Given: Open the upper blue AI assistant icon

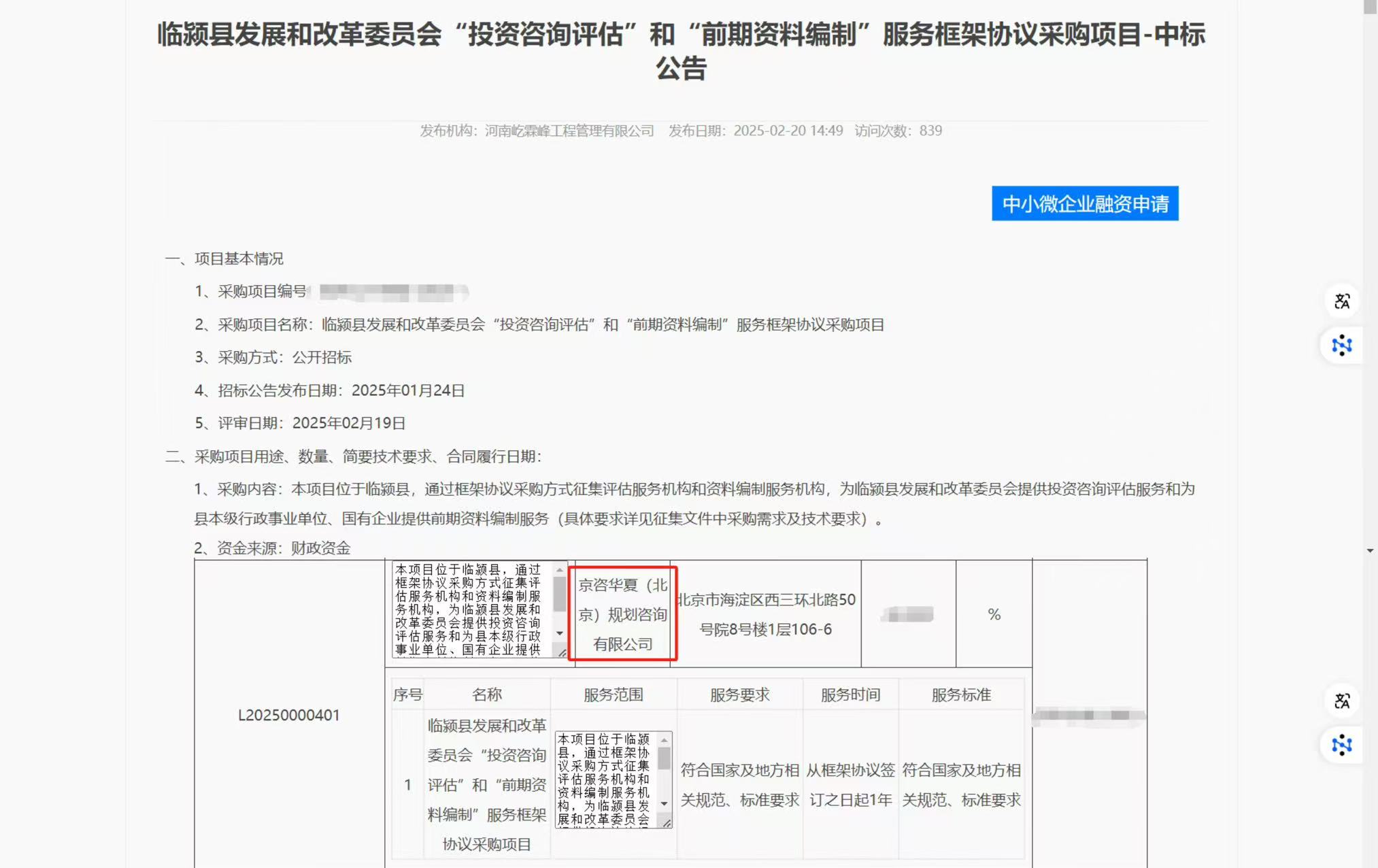Looking at the screenshot, I should coord(1342,346).
